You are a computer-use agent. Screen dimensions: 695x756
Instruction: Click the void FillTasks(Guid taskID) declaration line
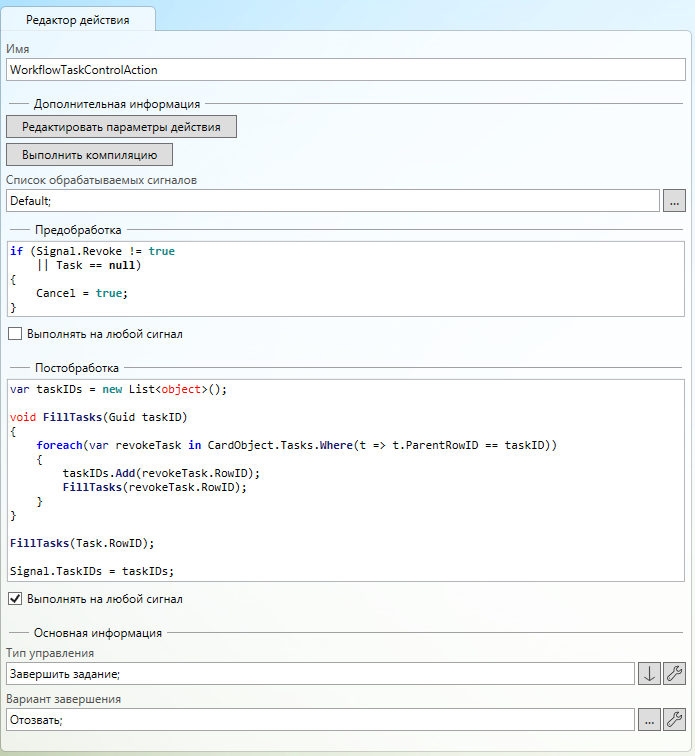click(x=99, y=416)
